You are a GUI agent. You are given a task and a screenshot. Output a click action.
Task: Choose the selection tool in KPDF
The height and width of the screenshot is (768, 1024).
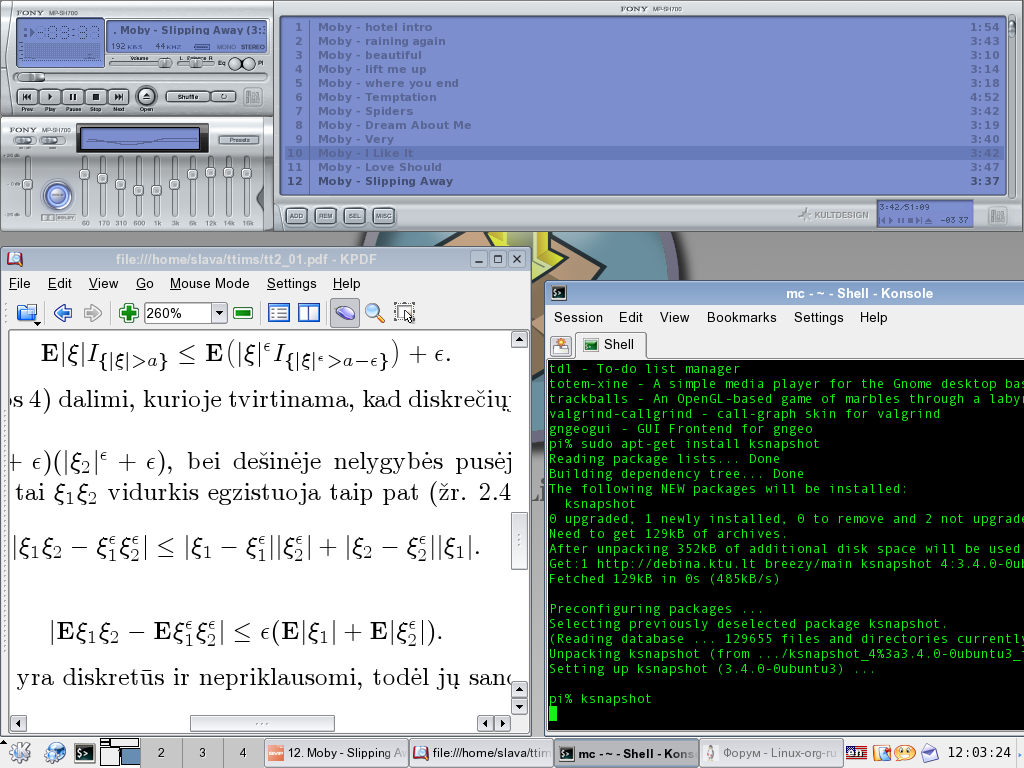[x=404, y=313]
